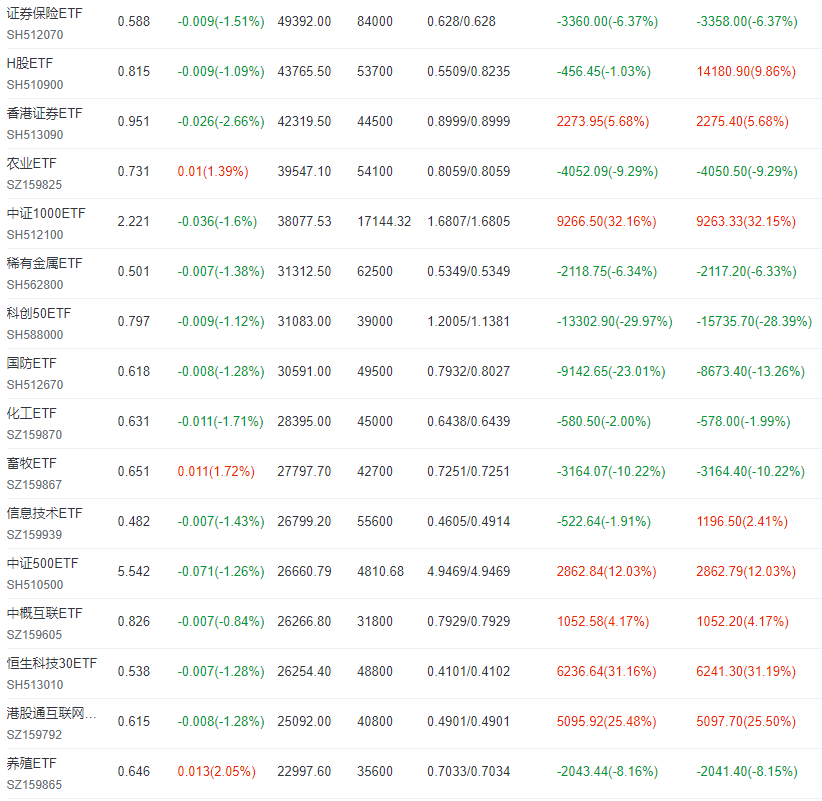
Task: Click holdings quantity 84000
Action: tap(375, 21)
